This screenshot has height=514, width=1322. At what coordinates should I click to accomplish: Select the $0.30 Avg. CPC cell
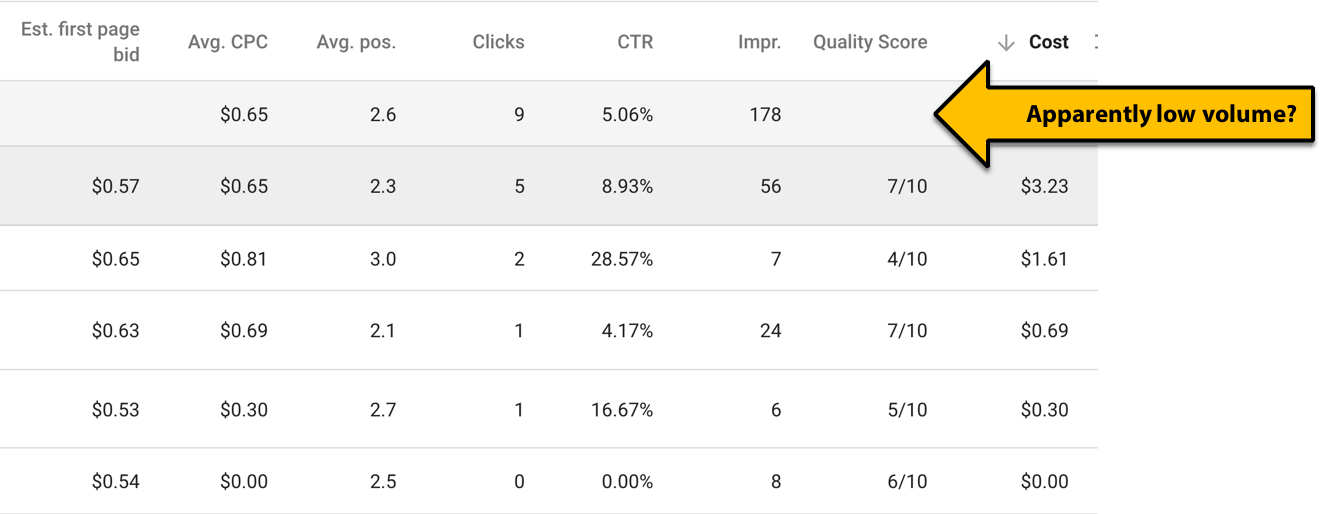244,410
